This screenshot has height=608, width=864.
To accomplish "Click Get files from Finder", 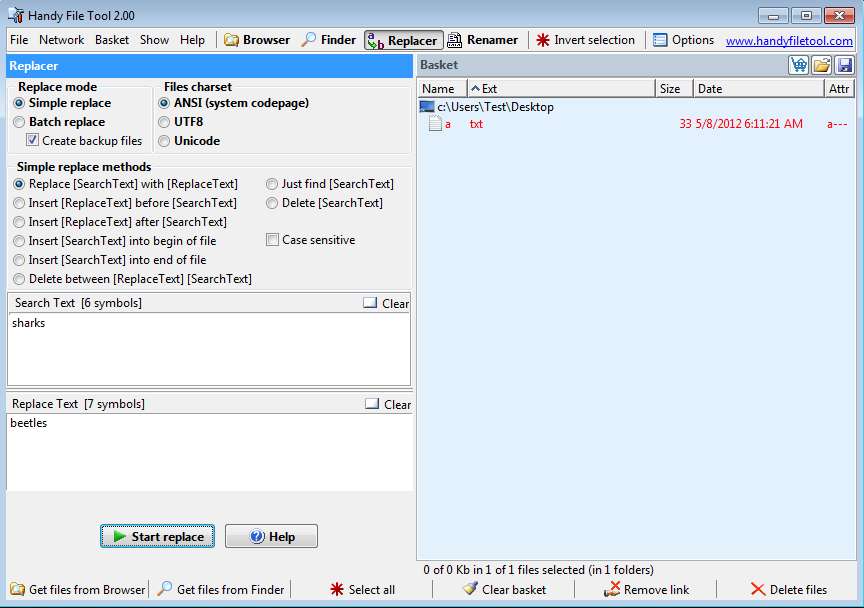I will click(x=221, y=589).
